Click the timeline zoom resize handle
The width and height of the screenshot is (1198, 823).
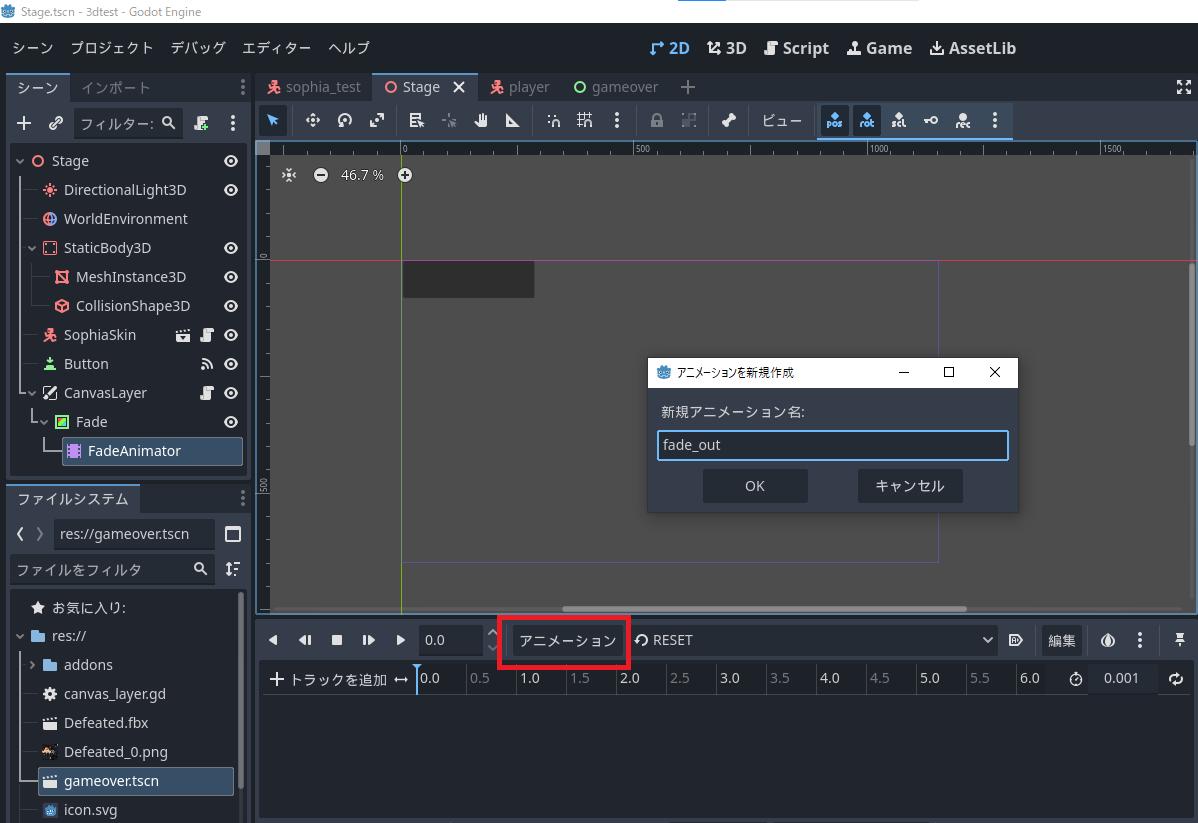click(401, 679)
